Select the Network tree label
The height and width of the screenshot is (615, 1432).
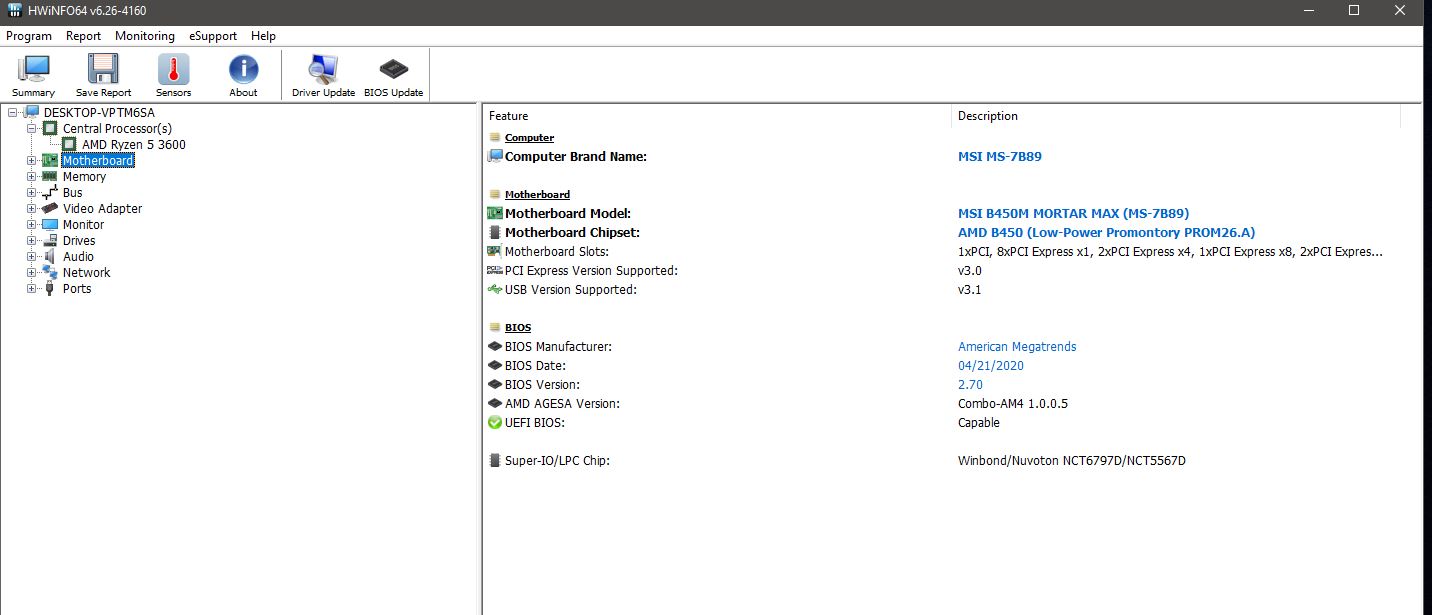(86, 272)
